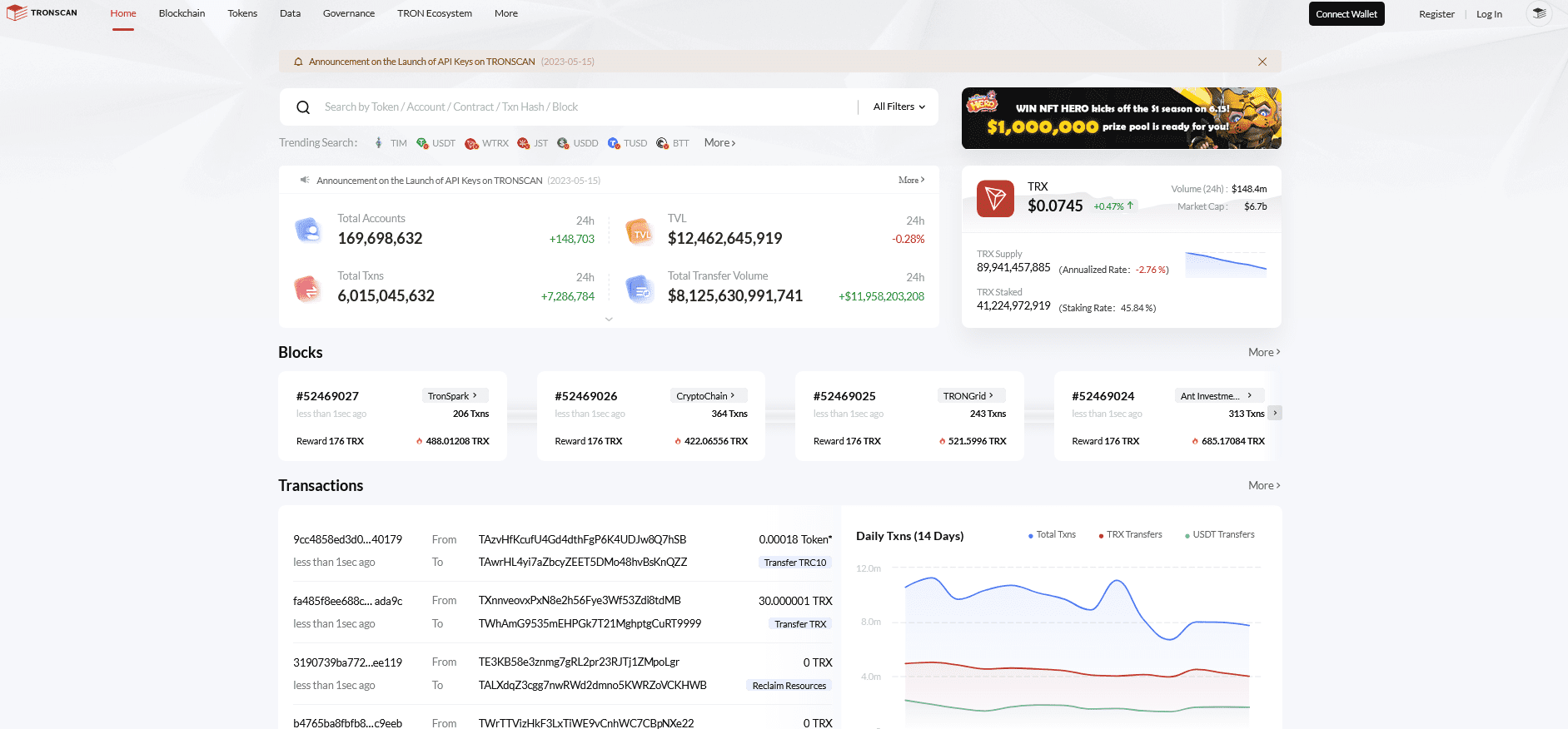Open Data menu
This screenshot has width=1568, height=729.
[290, 13]
